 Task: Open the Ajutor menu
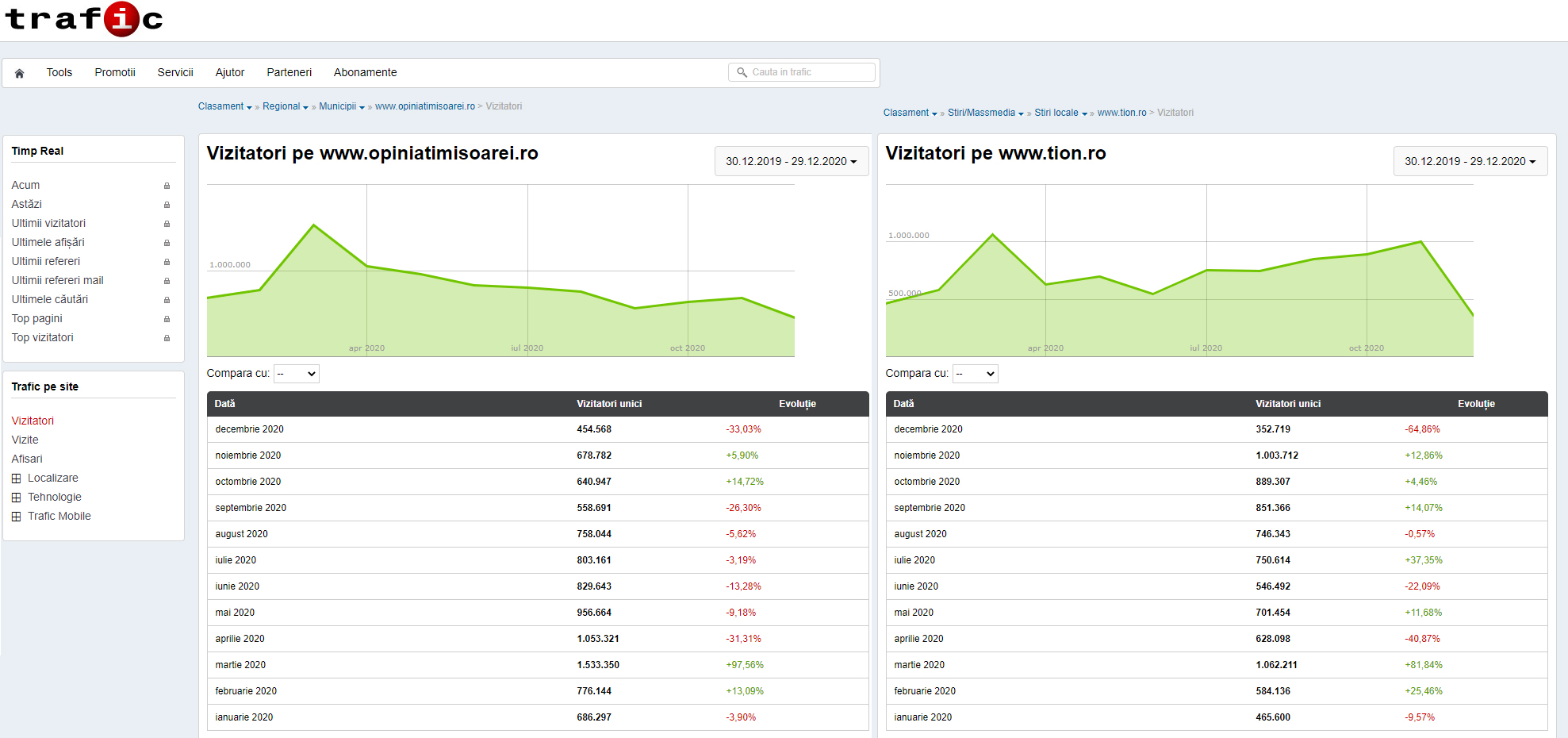point(230,72)
